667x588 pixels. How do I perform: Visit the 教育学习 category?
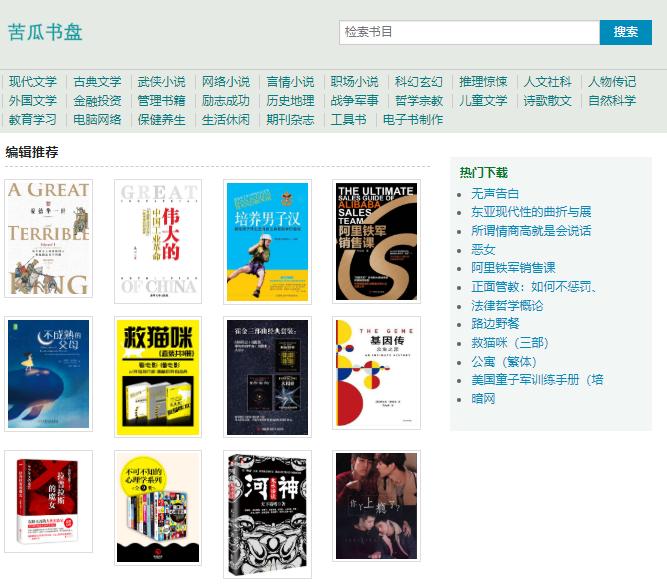33,120
